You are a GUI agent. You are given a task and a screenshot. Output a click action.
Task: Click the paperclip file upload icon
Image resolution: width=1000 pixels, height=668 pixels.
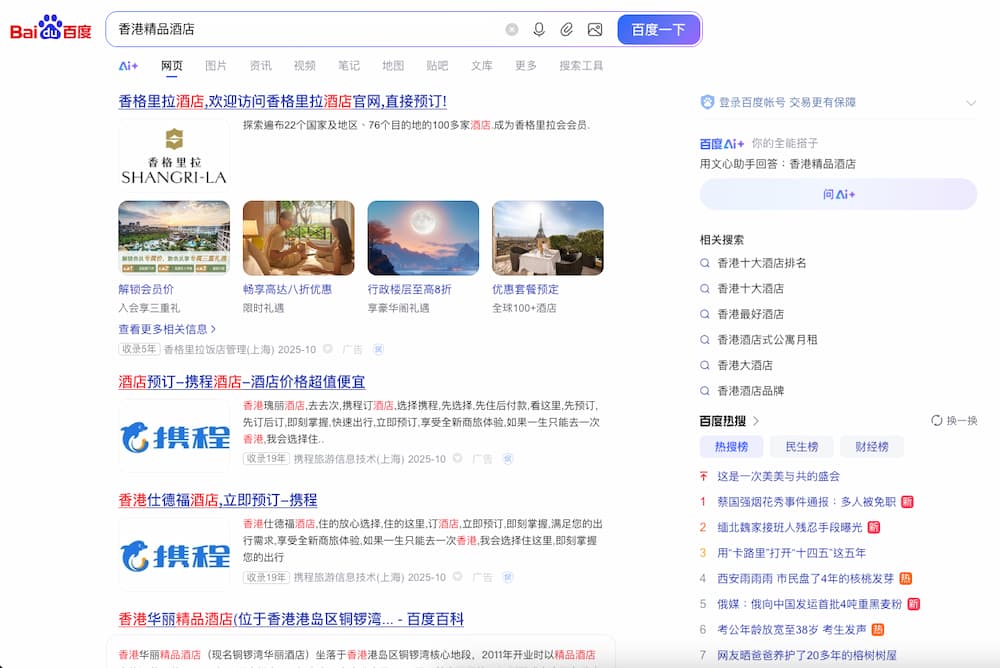click(566, 30)
